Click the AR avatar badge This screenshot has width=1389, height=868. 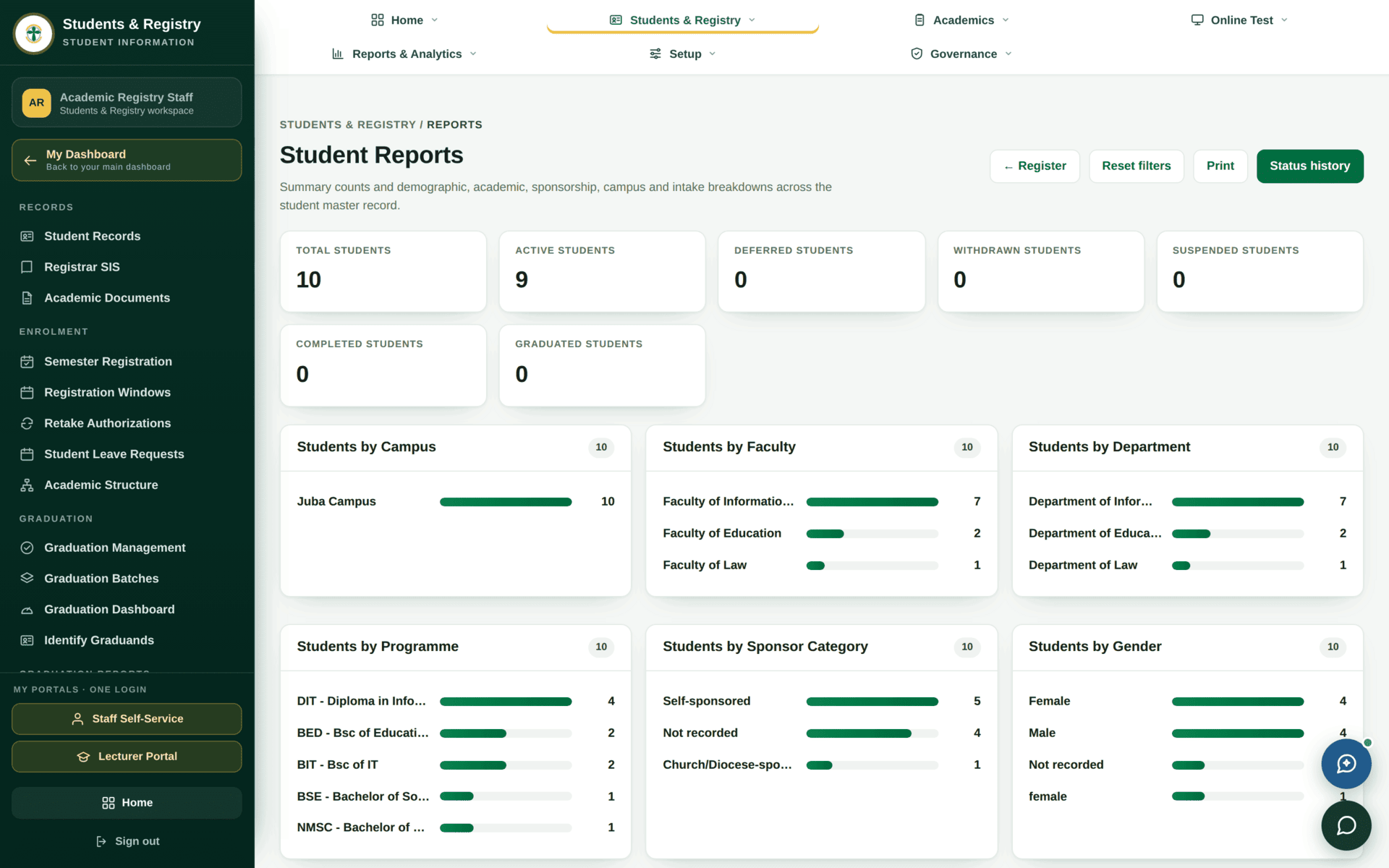(x=37, y=103)
